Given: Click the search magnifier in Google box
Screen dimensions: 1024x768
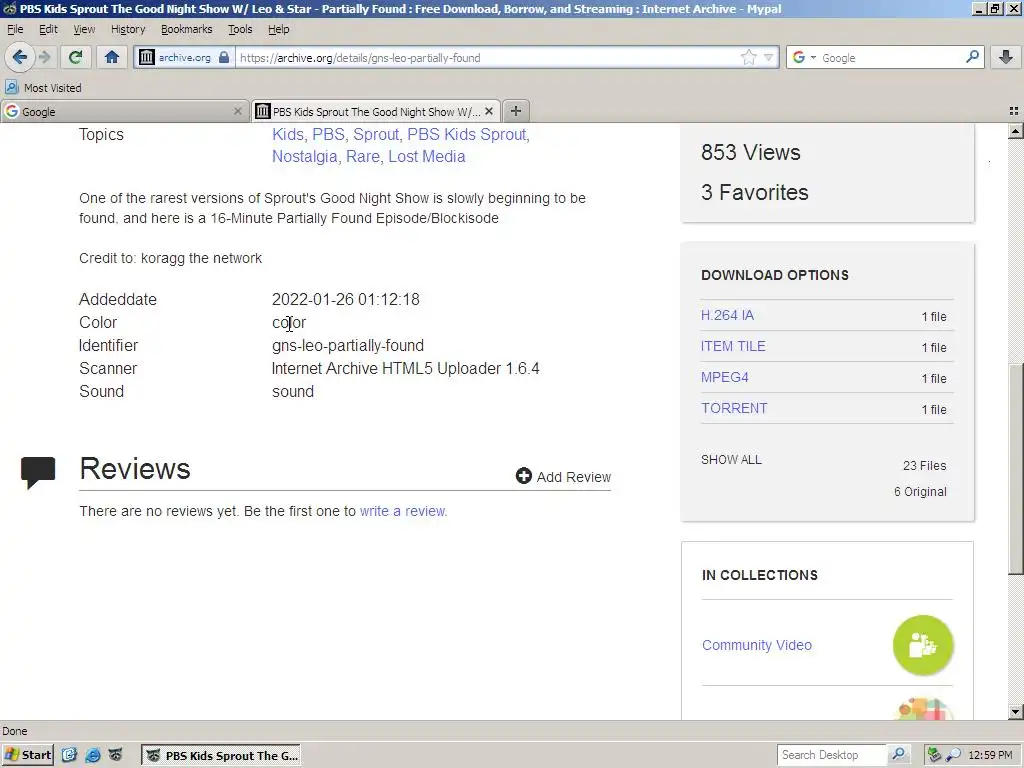Looking at the screenshot, I should coord(972,57).
